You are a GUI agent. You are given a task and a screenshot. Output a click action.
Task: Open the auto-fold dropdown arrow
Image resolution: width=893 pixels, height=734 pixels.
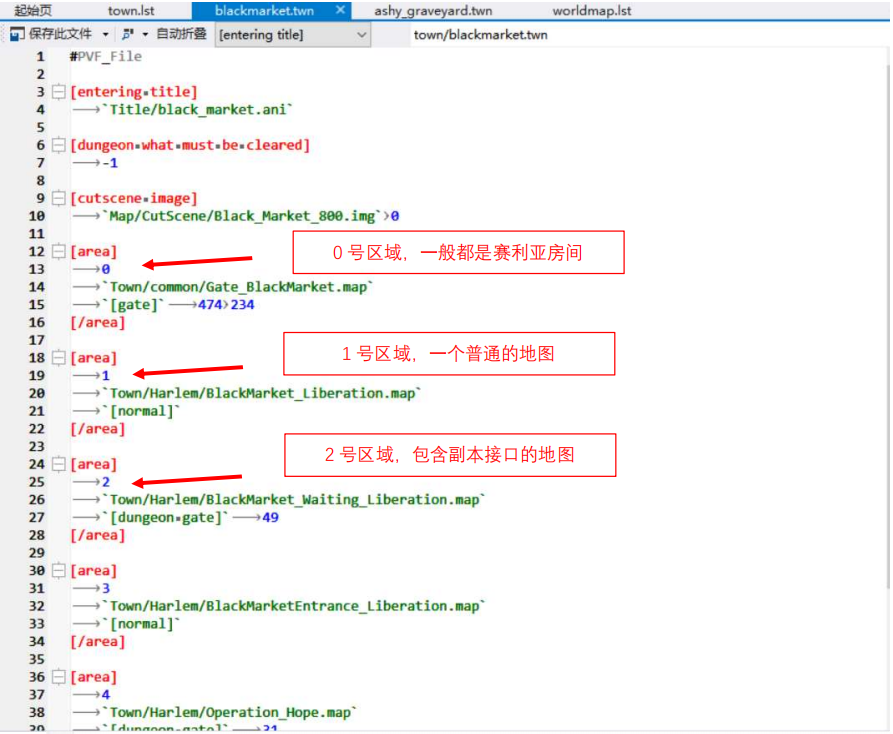145,34
